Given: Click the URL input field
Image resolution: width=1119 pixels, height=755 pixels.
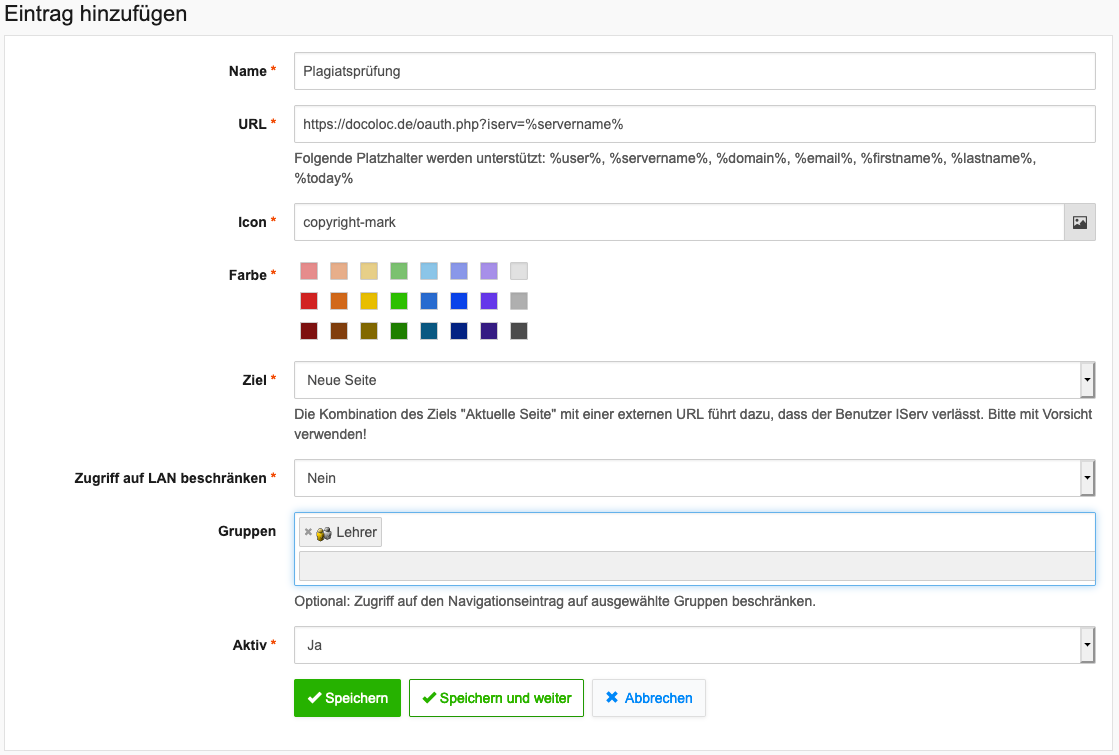Looking at the screenshot, I should tap(694, 124).
